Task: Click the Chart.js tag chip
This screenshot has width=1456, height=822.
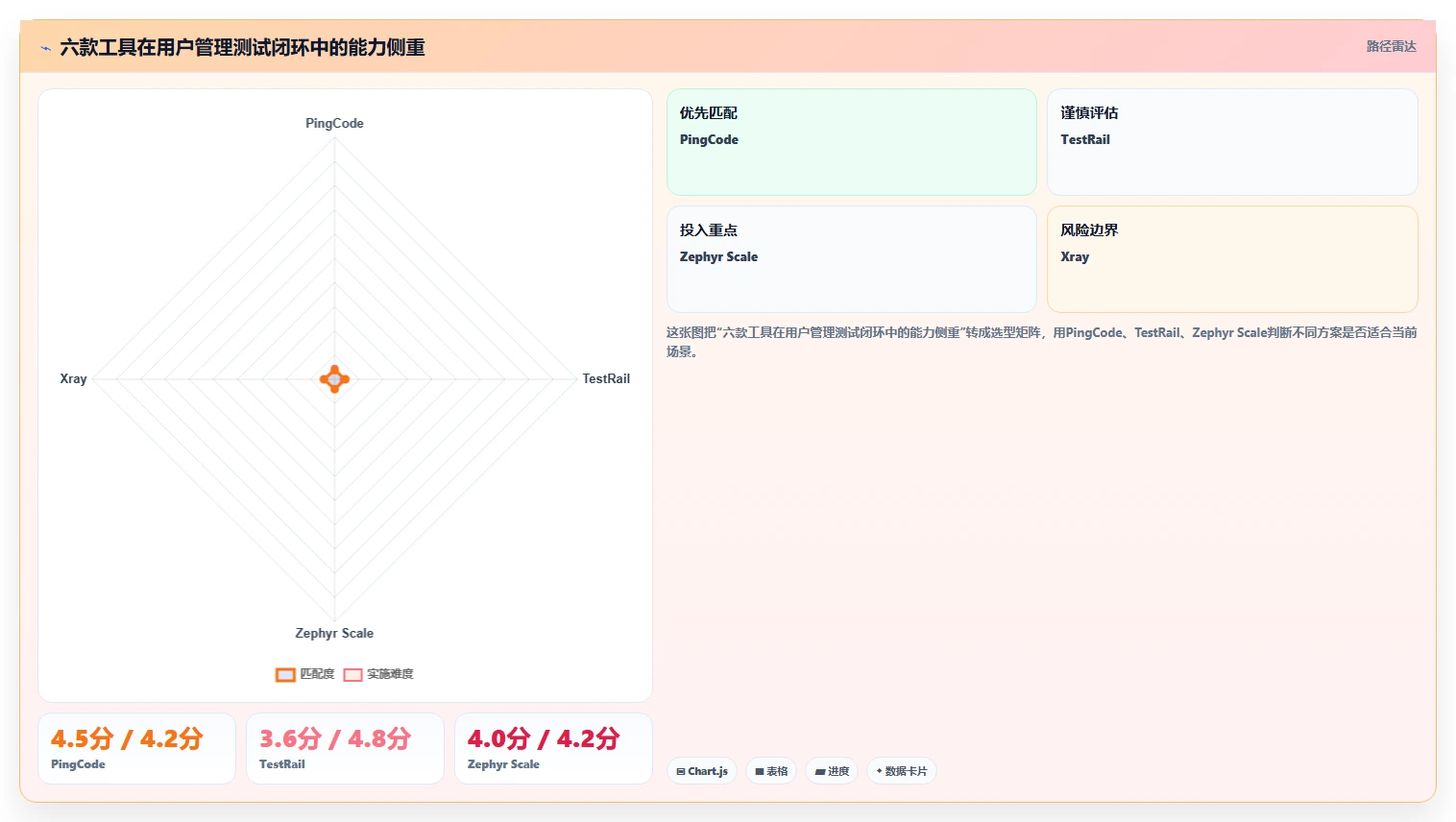Action: [702, 771]
